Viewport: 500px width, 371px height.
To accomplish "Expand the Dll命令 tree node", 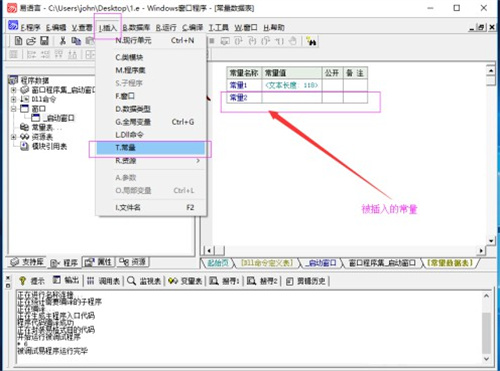I will [13, 99].
